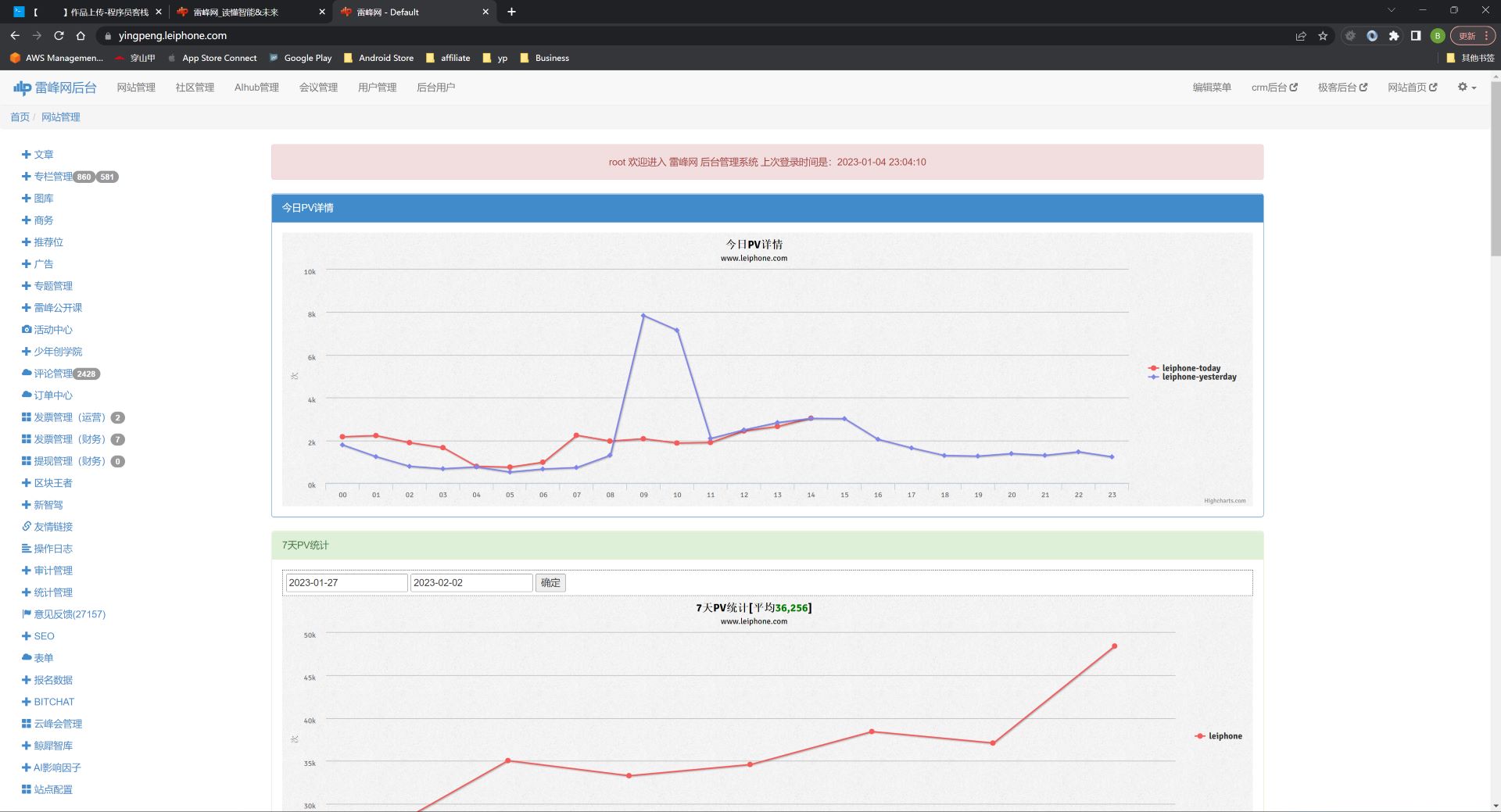The height and width of the screenshot is (812, 1501).
Task: Open a new tab with the plus icon
Action: coord(511,12)
